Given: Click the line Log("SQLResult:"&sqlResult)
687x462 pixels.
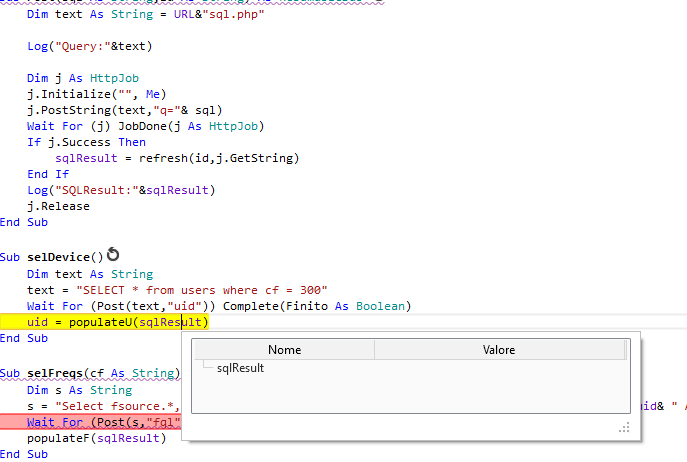Looking at the screenshot, I should click(x=121, y=190).
